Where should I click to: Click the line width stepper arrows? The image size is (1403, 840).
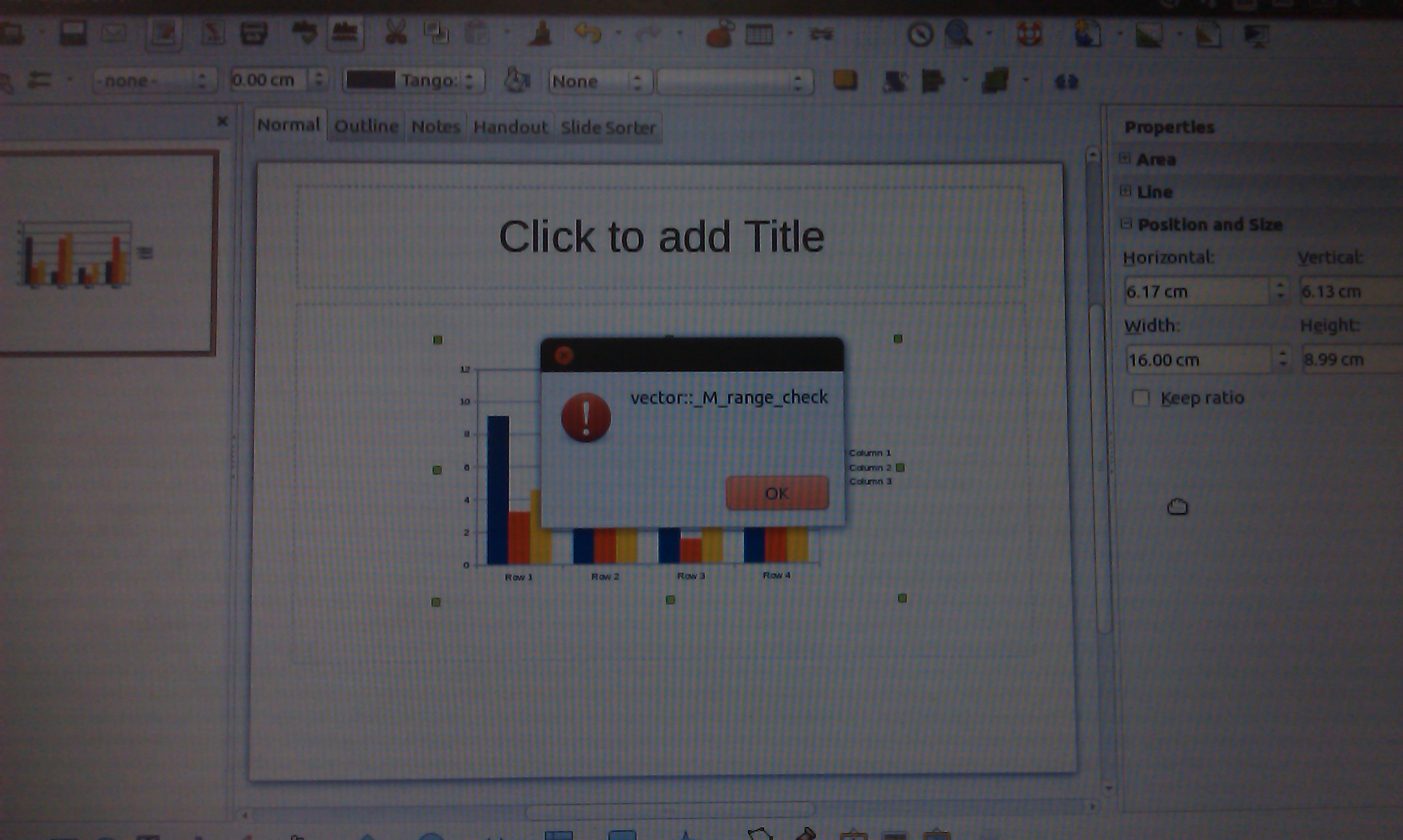tap(319, 80)
